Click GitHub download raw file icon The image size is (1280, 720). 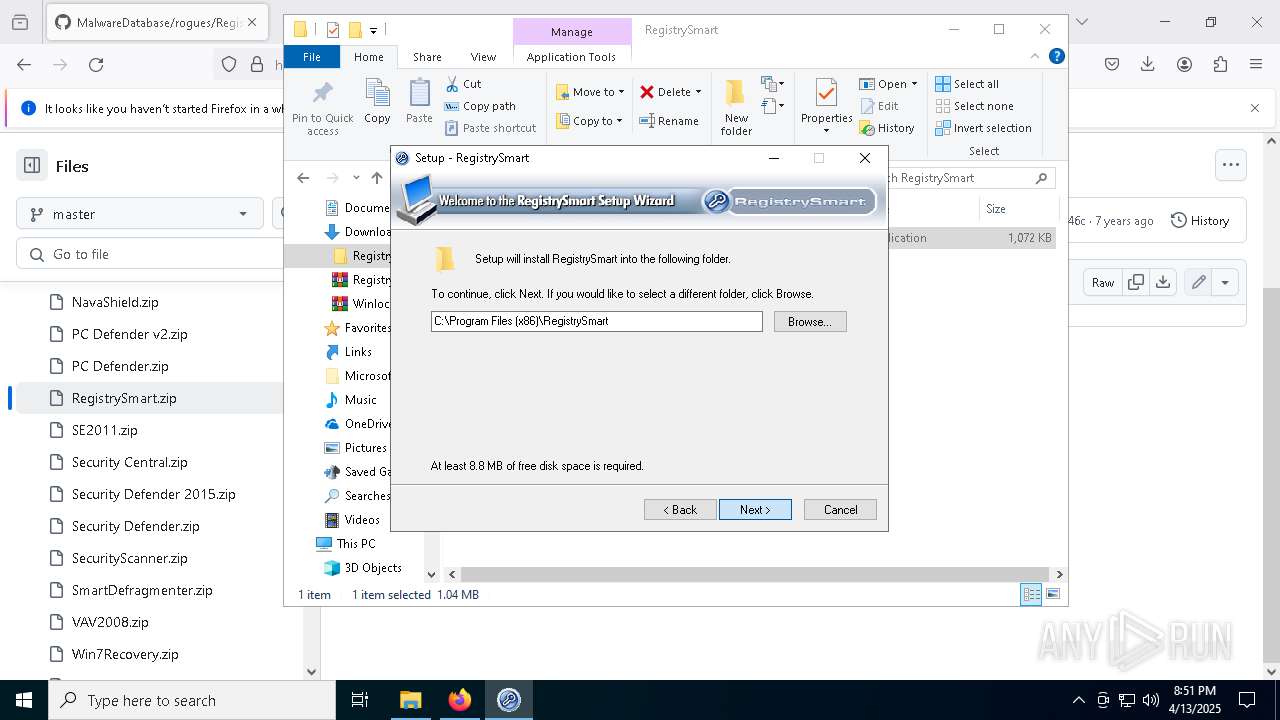pyautogui.click(x=1163, y=282)
